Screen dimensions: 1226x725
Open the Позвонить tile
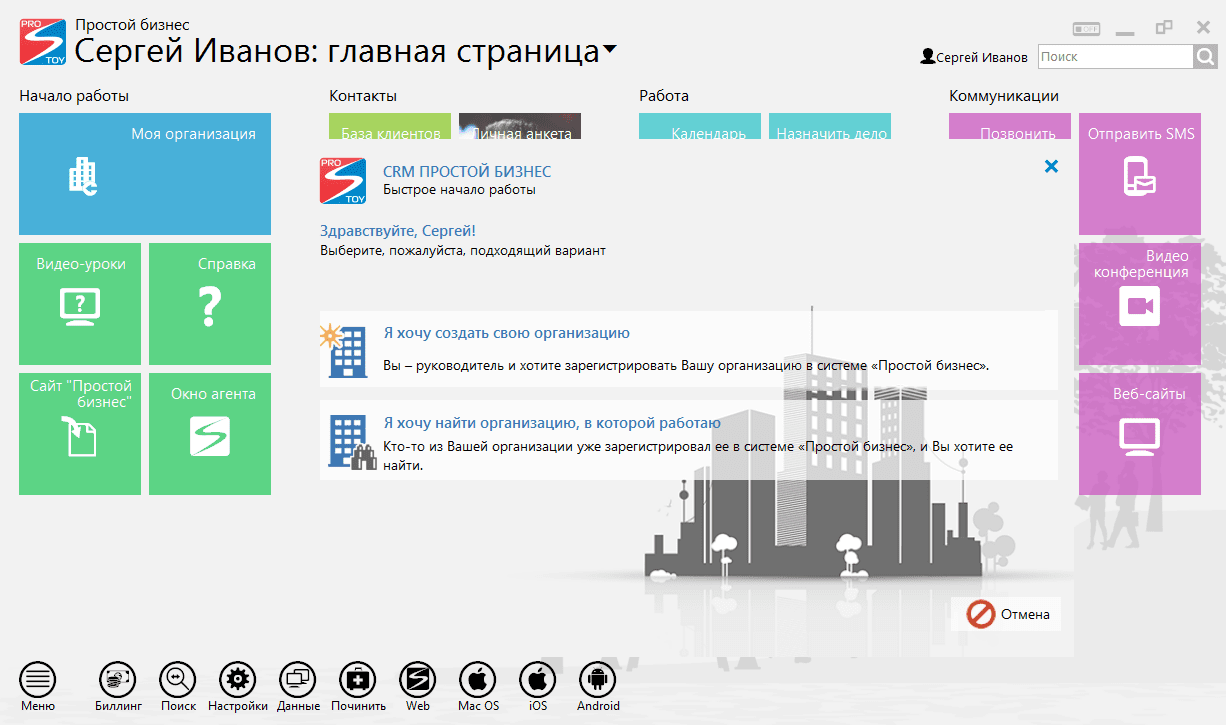tap(1010, 126)
